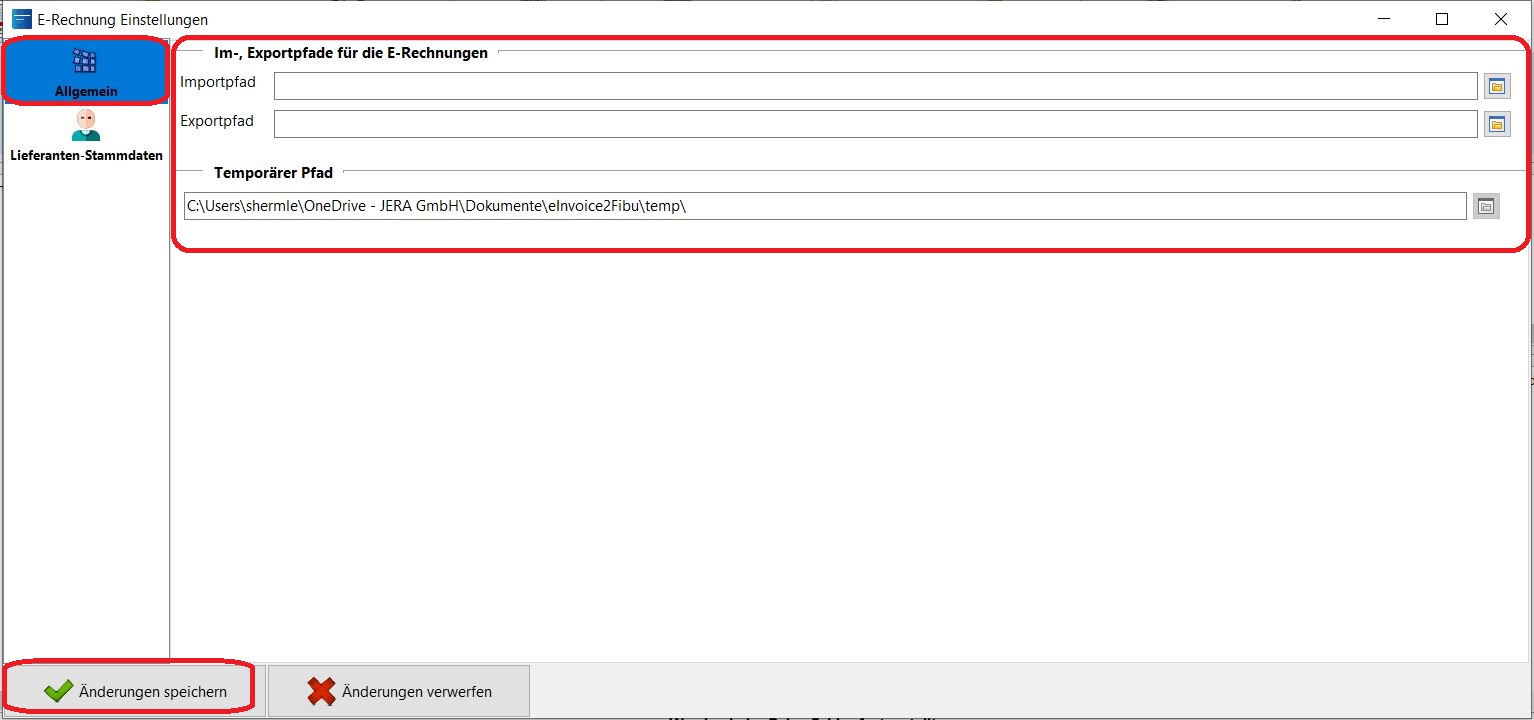Screen dimensions: 1534x720
Task: Open folder browser for Exportpfad
Action: click(x=1497, y=124)
